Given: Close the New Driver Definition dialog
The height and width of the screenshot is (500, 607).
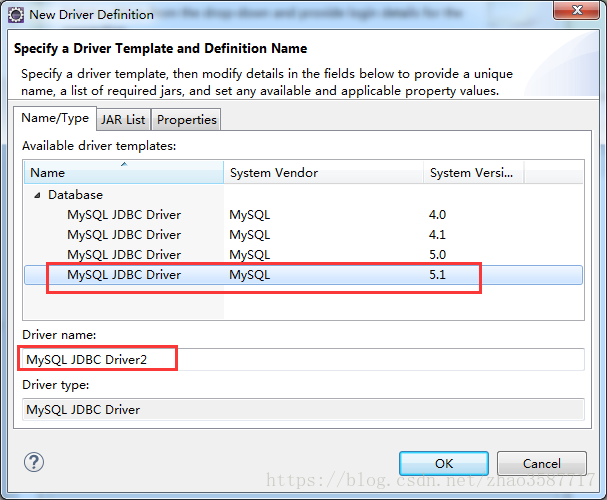Looking at the screenshot, I should coord(576,10).
